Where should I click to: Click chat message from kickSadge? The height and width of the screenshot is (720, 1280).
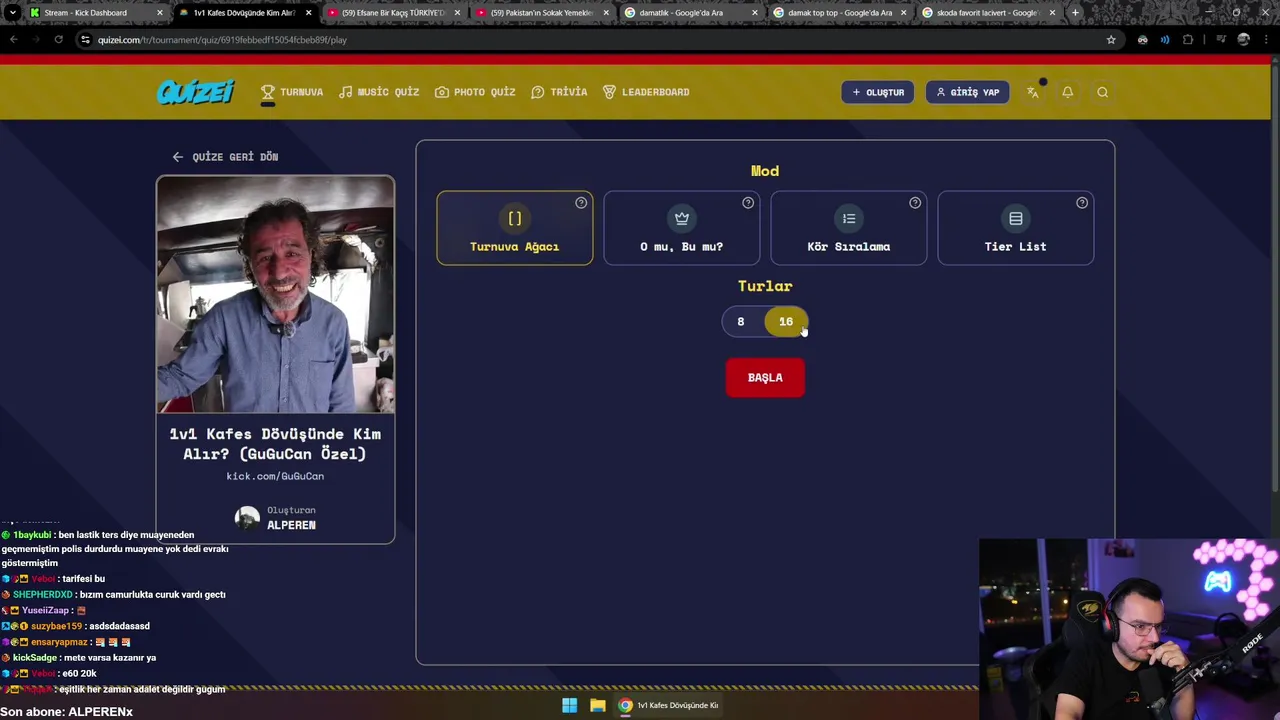click(x=79, y=658)
